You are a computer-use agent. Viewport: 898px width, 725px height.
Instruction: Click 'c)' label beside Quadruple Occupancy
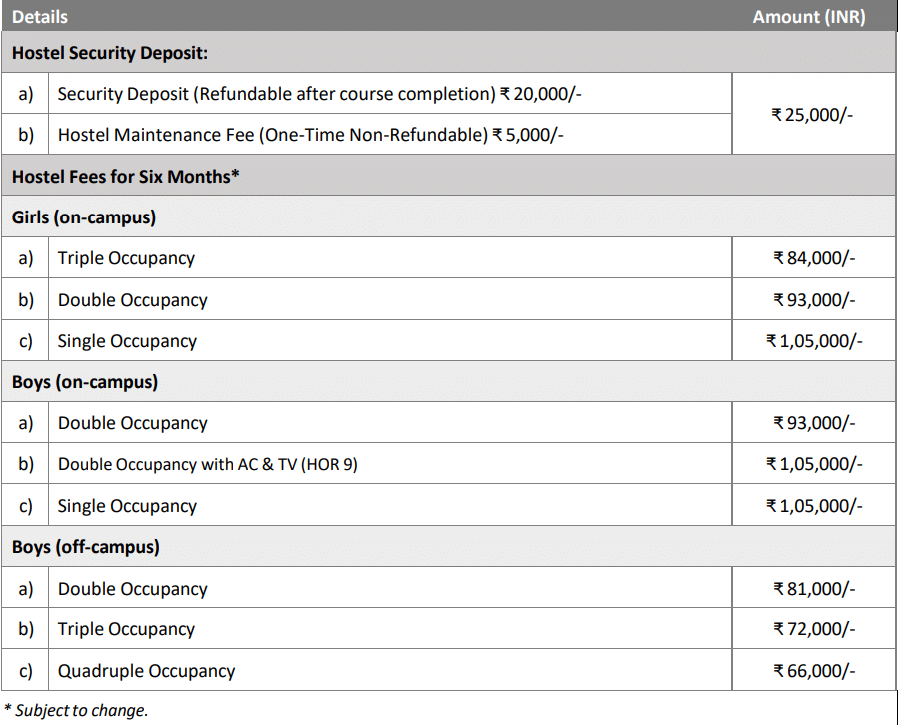click(x=26, y=671)
